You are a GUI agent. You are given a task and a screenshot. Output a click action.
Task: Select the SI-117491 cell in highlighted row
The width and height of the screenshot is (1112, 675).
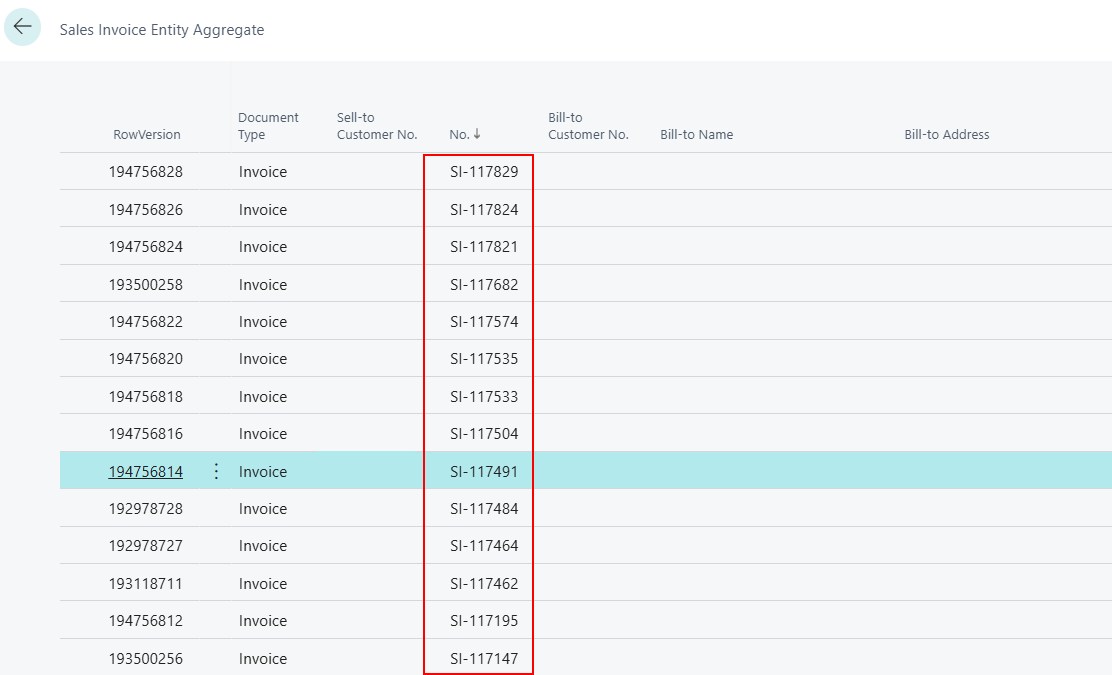pos(484,472)
